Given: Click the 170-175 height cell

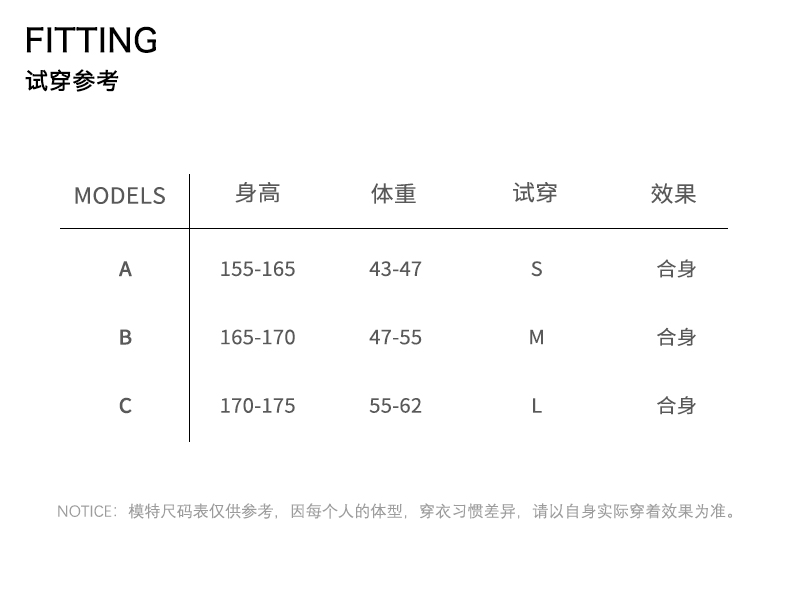Looking at the screenshot, I should (257, 405).
